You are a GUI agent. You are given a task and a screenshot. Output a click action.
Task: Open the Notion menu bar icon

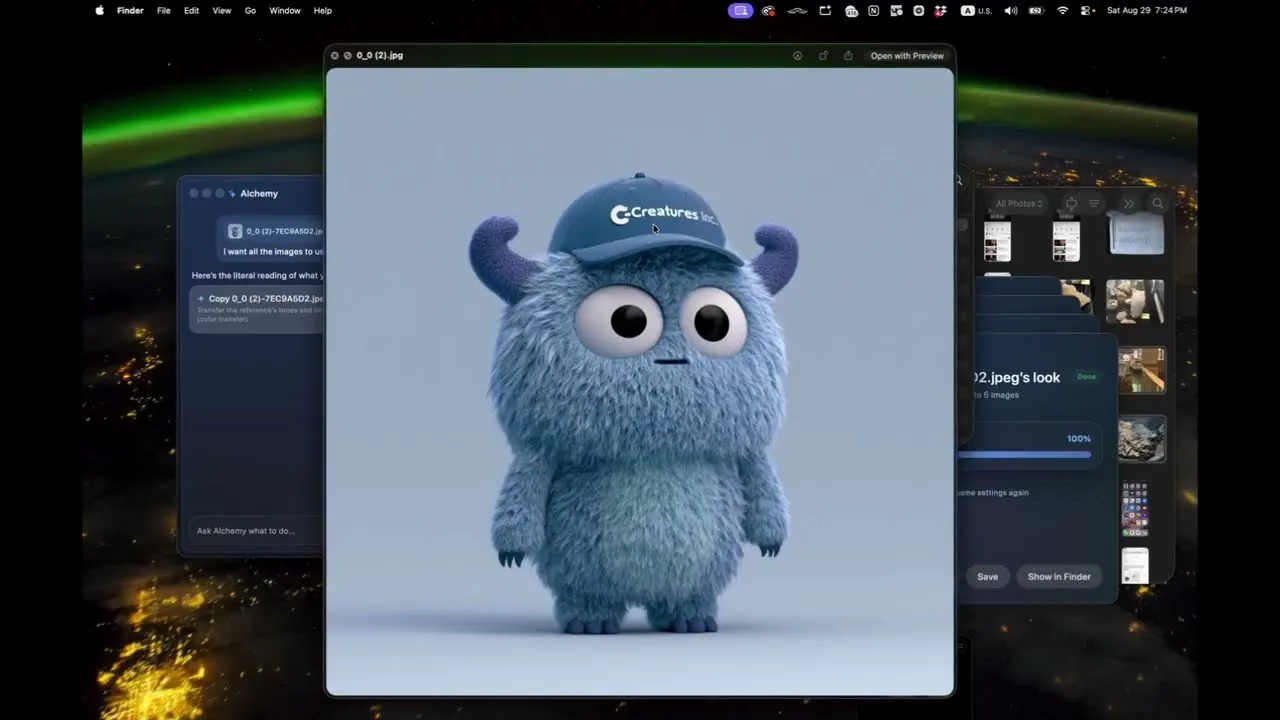pos(874,10)
